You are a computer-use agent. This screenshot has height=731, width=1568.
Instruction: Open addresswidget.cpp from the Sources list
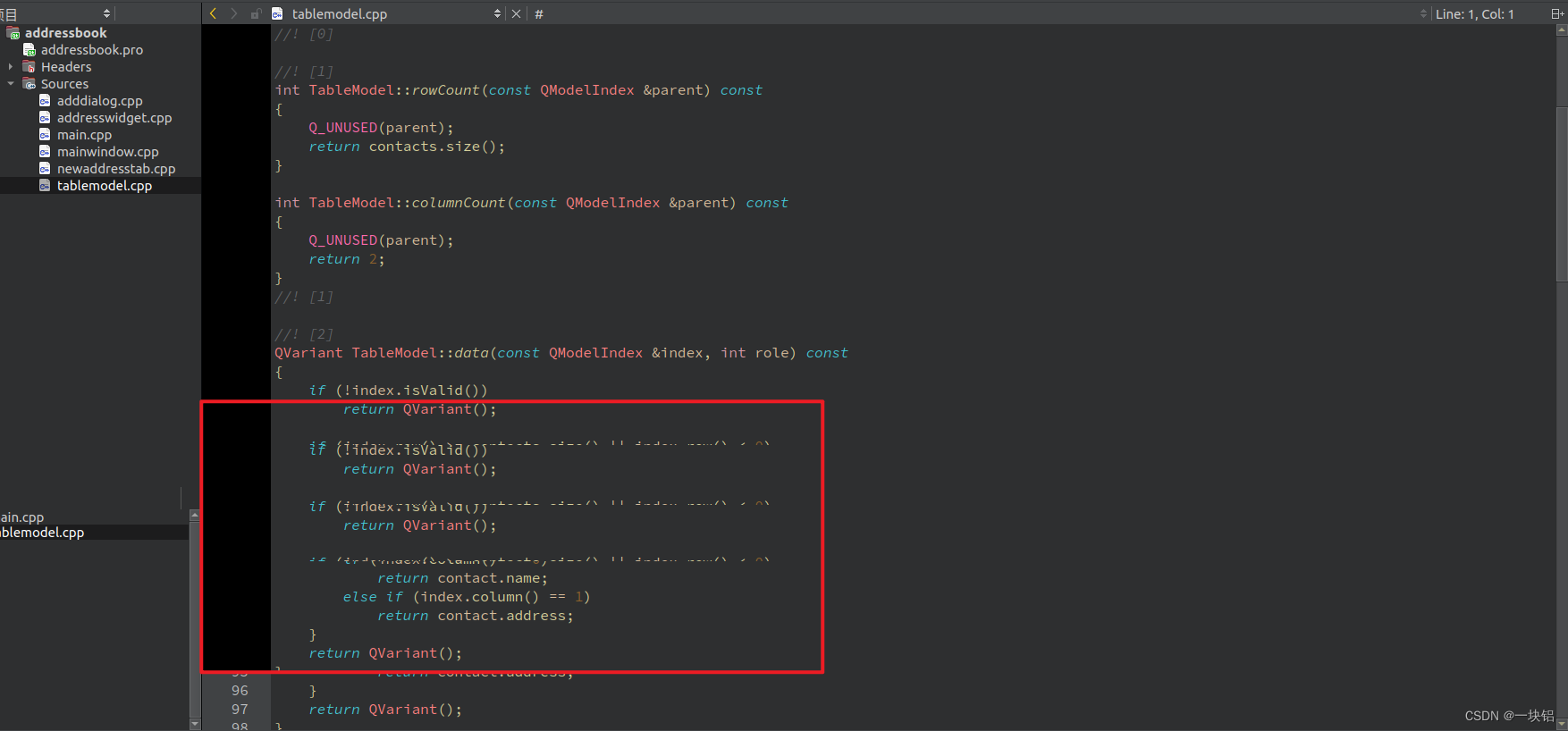pyautogui.click(x=114, y=118)
